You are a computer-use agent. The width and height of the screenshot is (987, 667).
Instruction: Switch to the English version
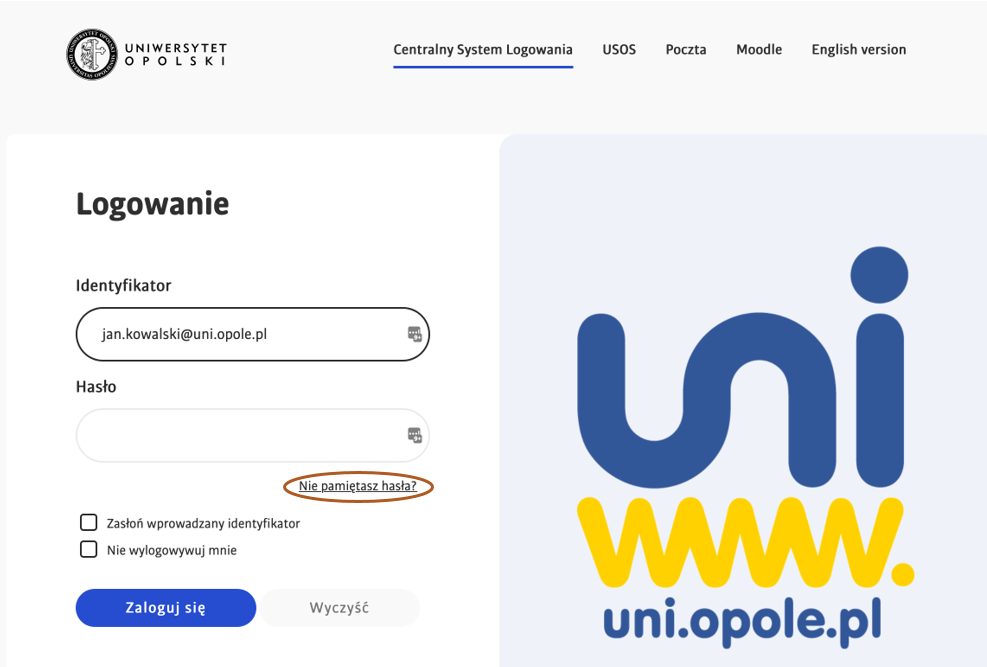pos(859,50)
